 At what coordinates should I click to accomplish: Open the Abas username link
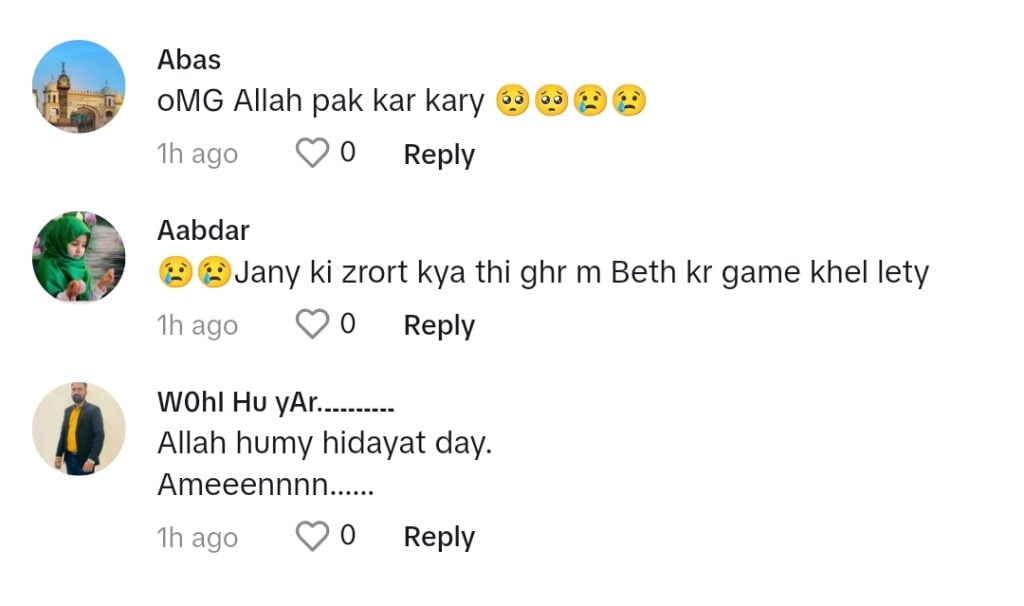click(x=189, y=60)
